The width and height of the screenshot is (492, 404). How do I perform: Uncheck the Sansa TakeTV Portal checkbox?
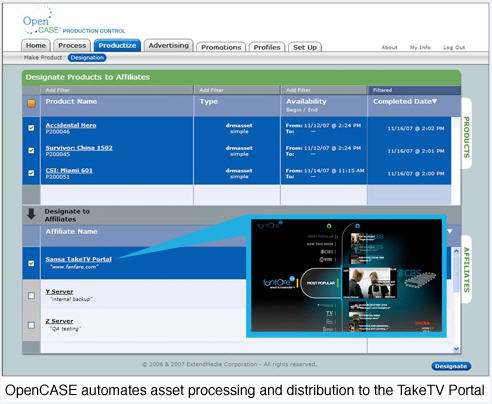[x=31, y=263]
